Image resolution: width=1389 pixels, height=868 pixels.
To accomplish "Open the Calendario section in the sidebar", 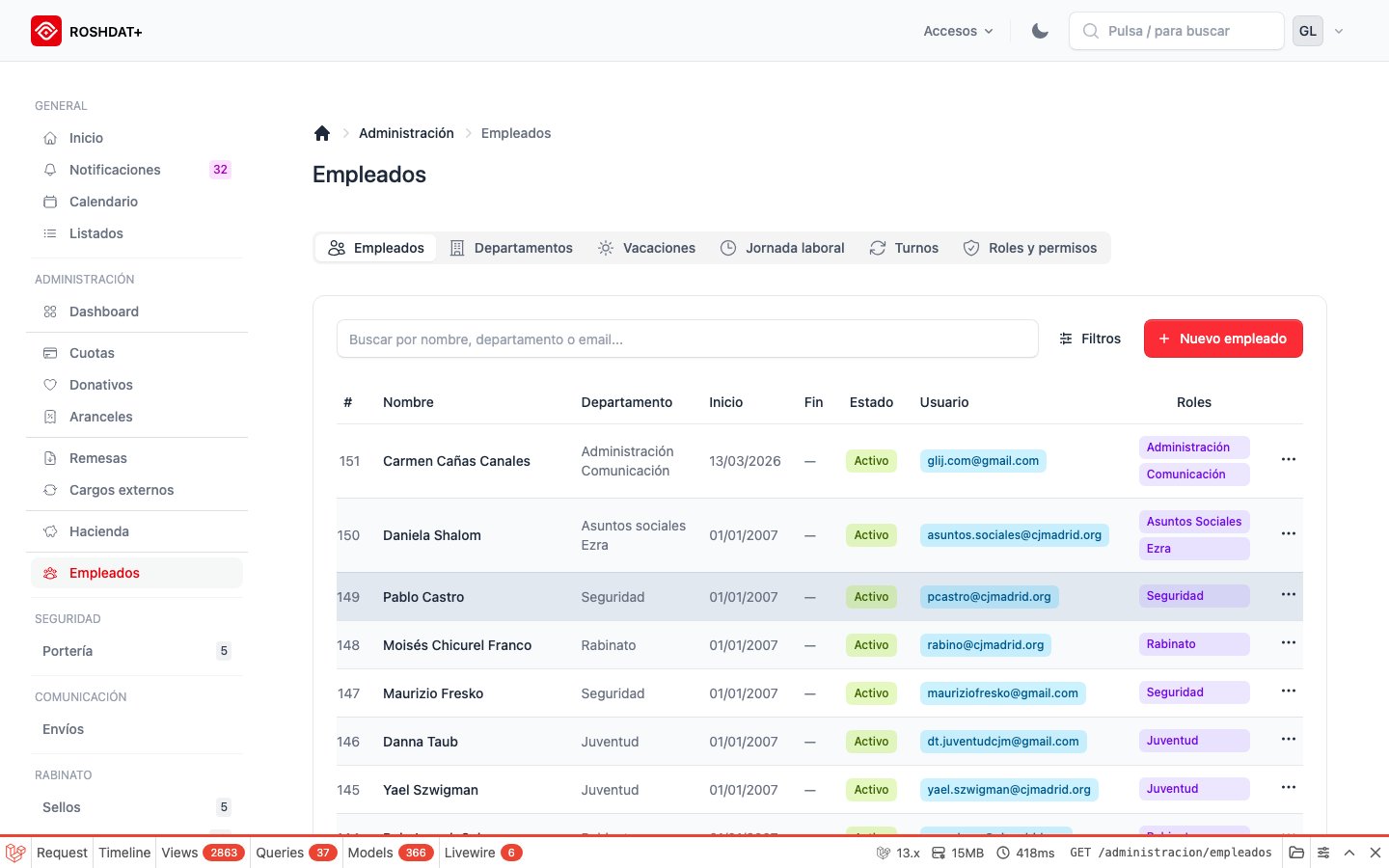I will tap(103, 202).
